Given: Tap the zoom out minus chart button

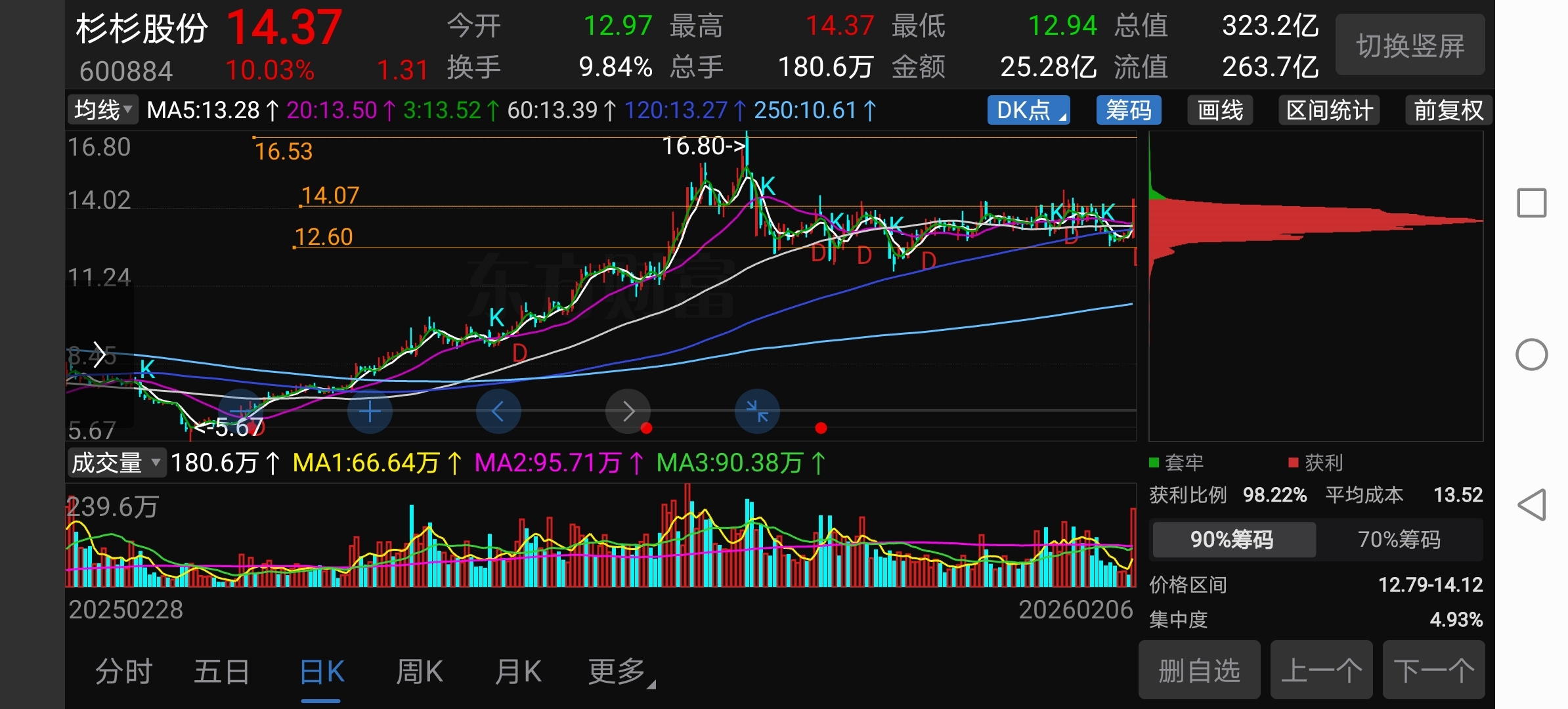Looking at the screenshot, I should pyautogui.click(x=240, y=412).
